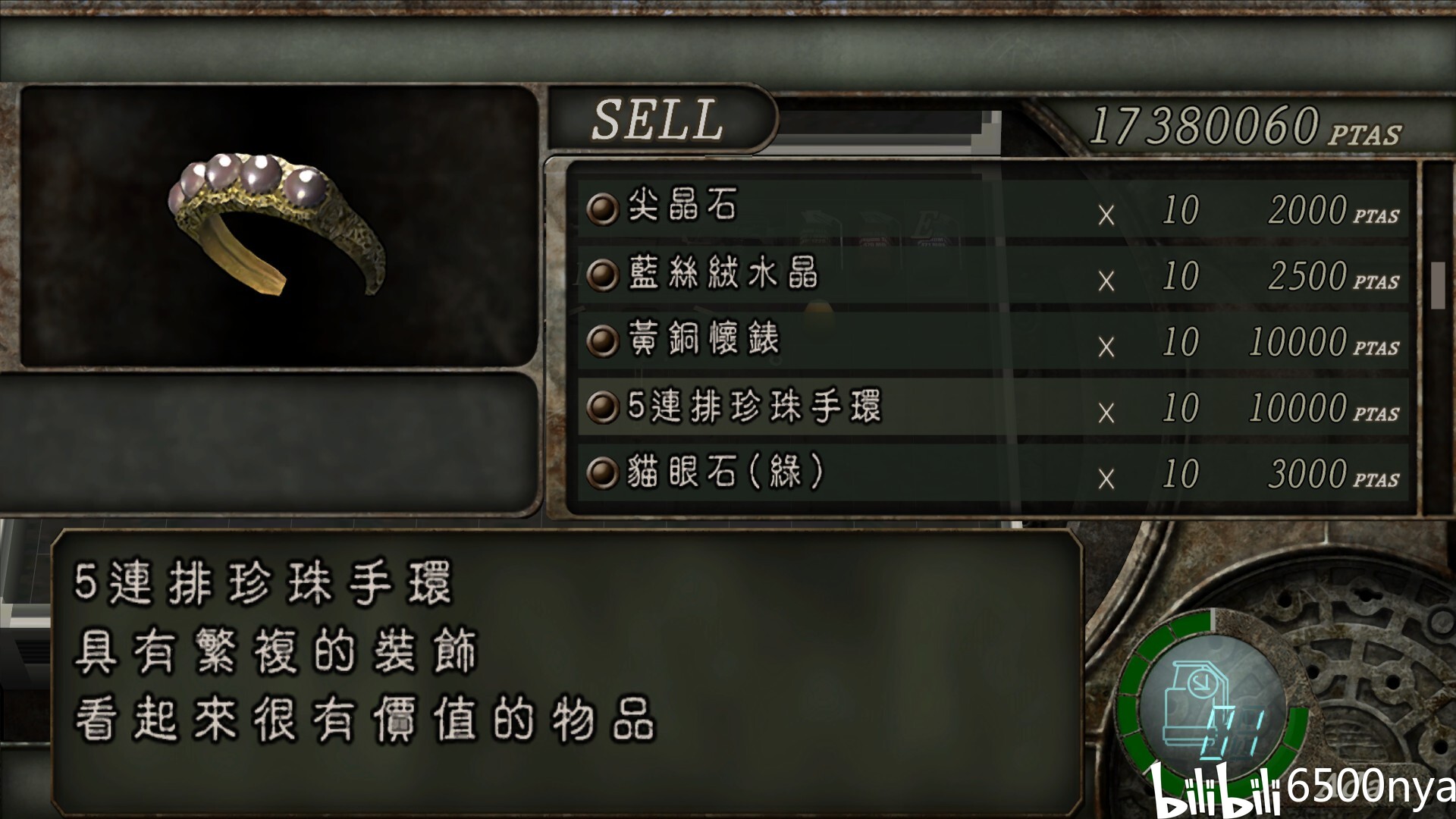Click the SELL tab header
1456x819 pixels.
[x=660, y=120]
